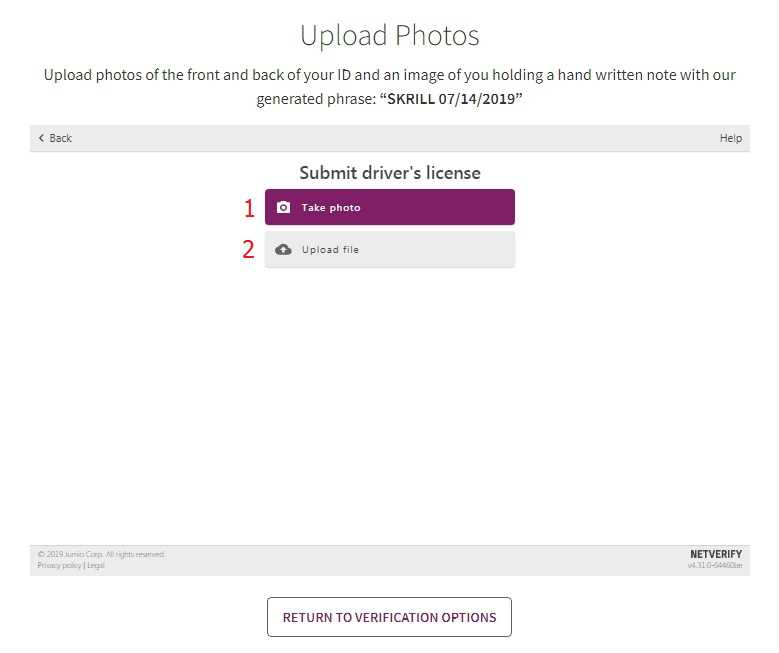This screenshot has width=779, height=653.
Task: Click Return to Verification Options button
Action: (x=389, y=617)
